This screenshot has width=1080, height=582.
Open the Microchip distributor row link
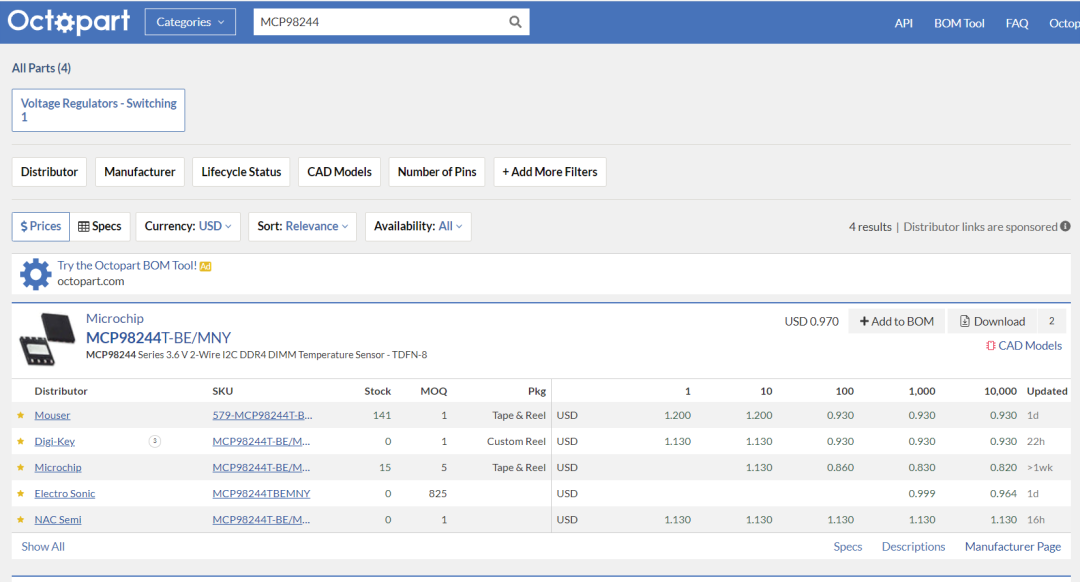click(58, 468)
